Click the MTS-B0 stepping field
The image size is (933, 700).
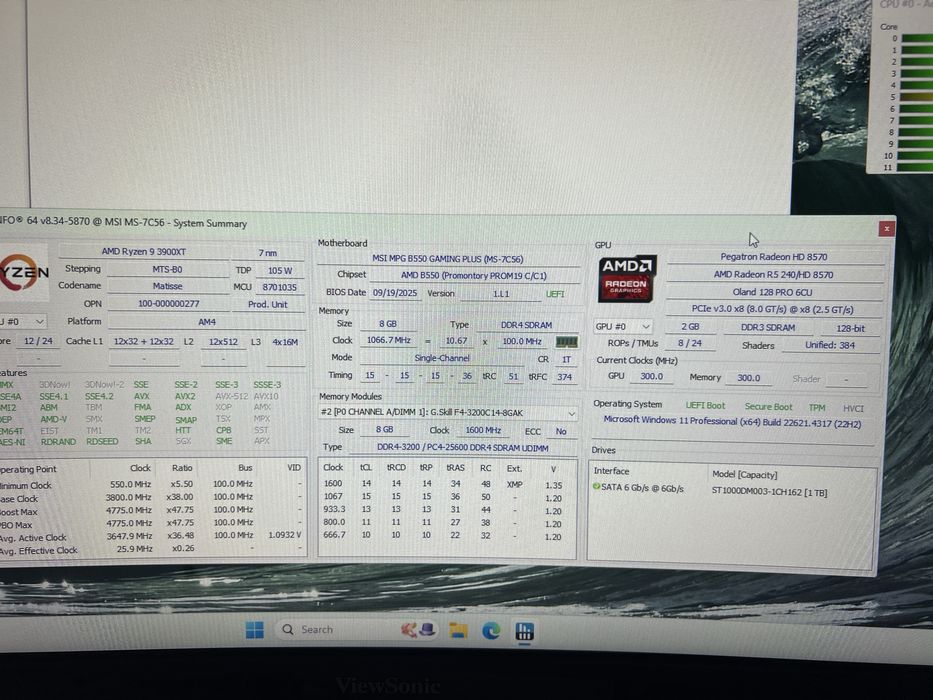[x=168, y=270]
